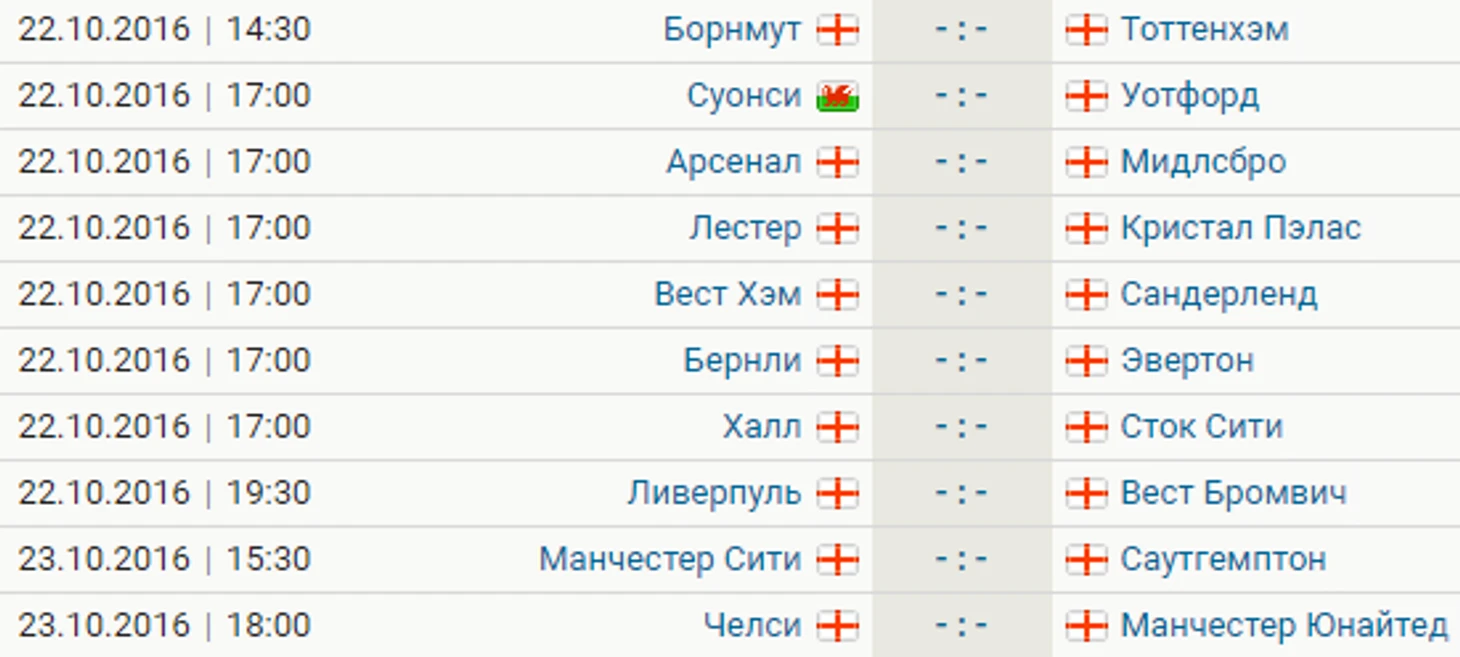Open the Манчестер Сити team link
The image size is (1460, 657).
[x=670, y=559]
